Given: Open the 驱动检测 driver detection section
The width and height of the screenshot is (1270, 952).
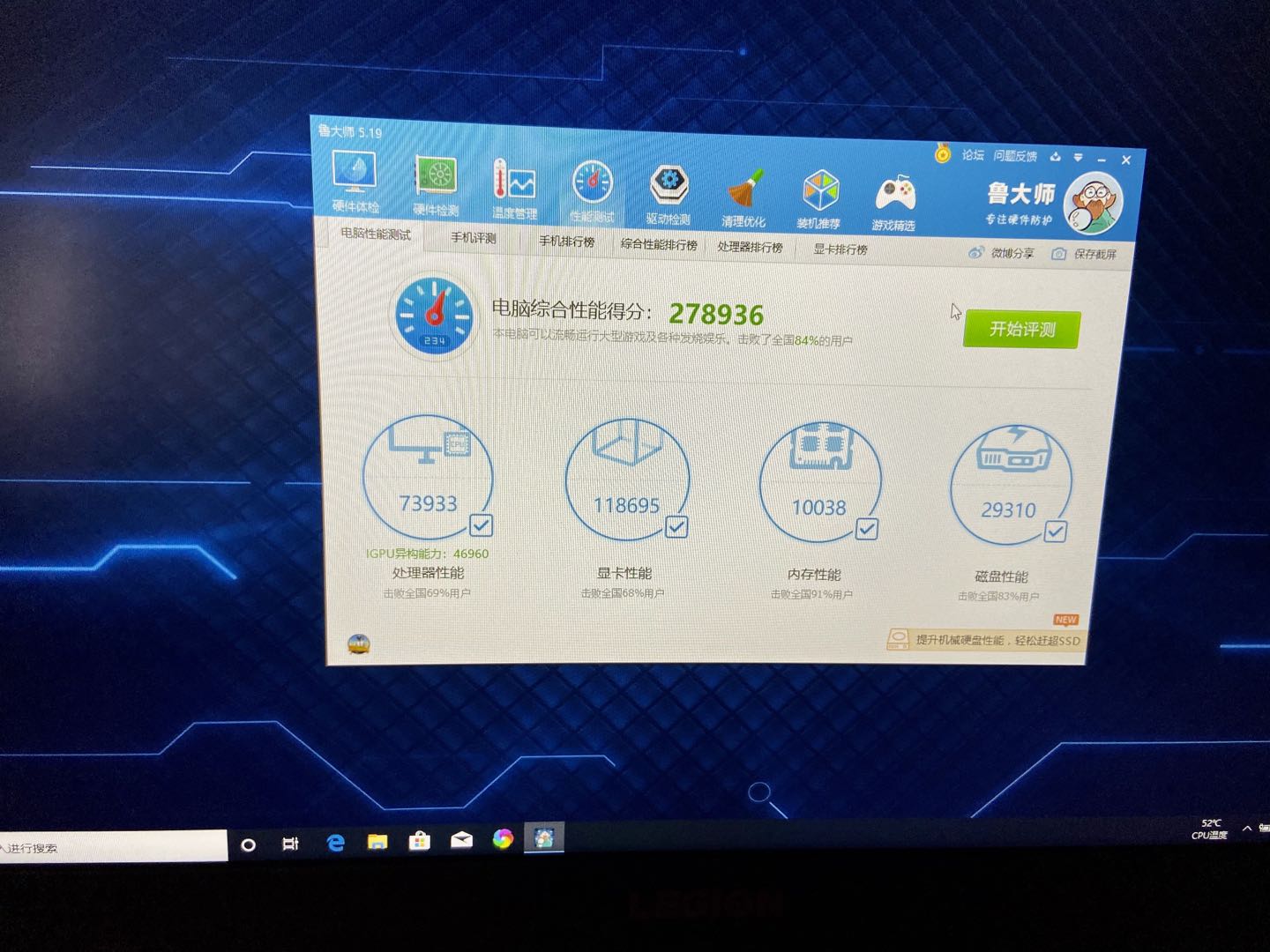Looking at the screenshot, I should pyautogui.click(x=669, y=194).
